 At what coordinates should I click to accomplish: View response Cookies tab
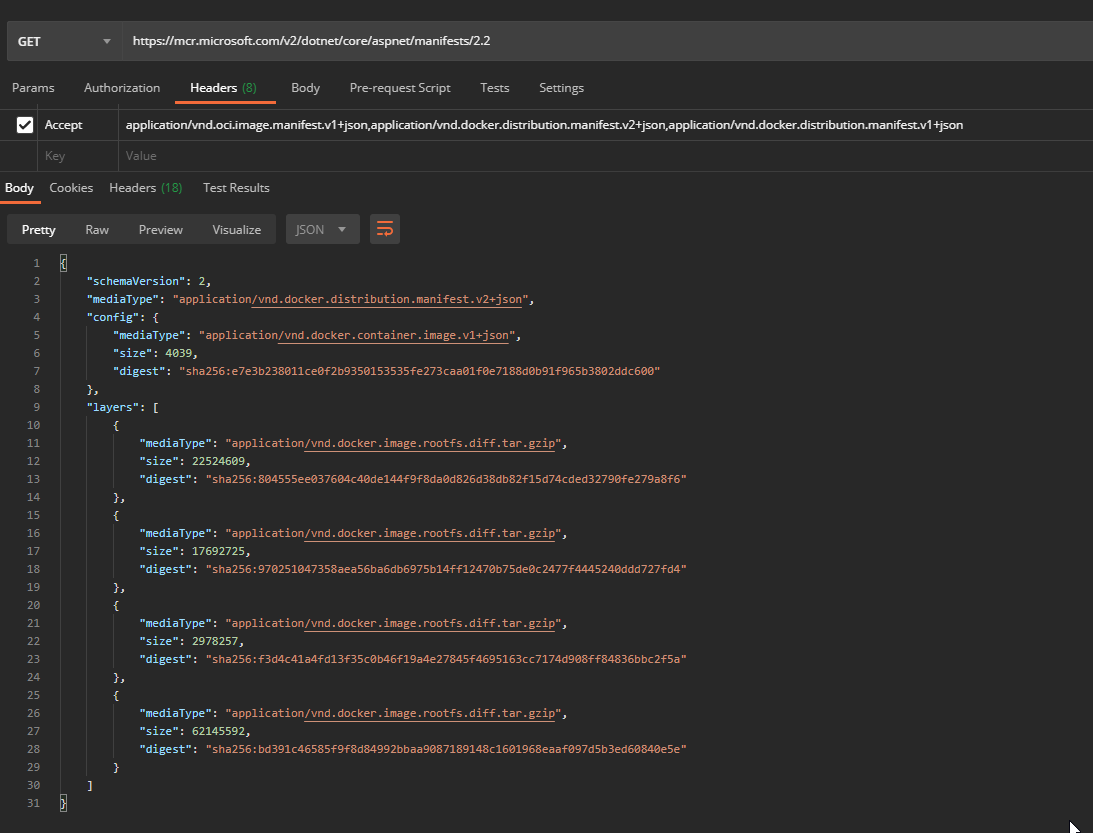(71, 188)
